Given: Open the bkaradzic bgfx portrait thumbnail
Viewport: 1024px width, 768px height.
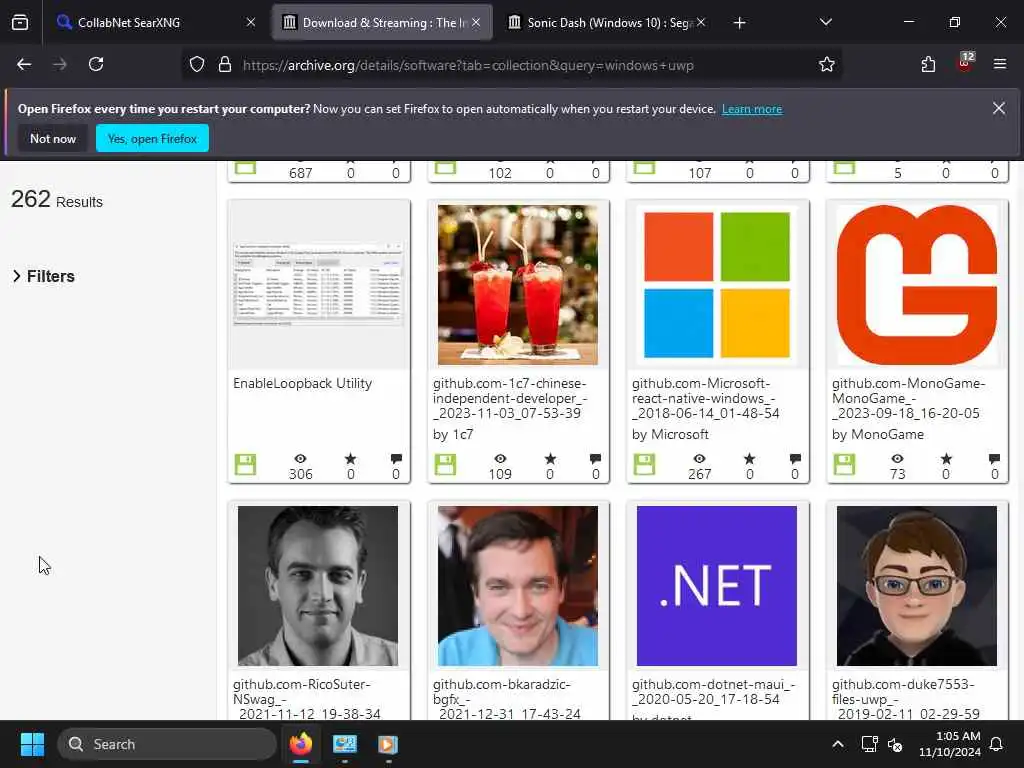Looking at the screenshot, I should pyautogui.click(x=518, y=586).
